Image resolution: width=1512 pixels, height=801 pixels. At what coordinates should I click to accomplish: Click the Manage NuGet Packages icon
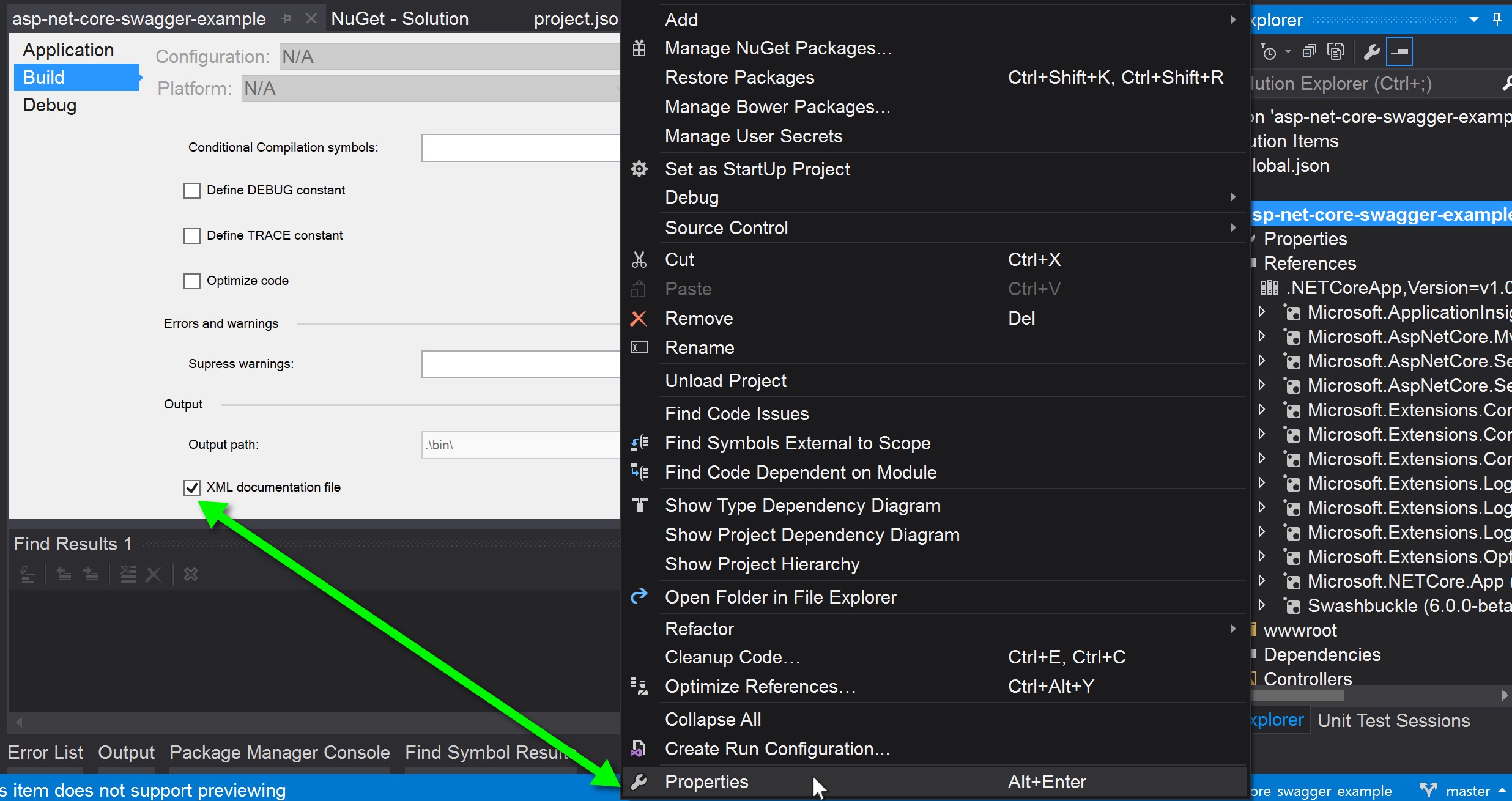coord(639,48)
